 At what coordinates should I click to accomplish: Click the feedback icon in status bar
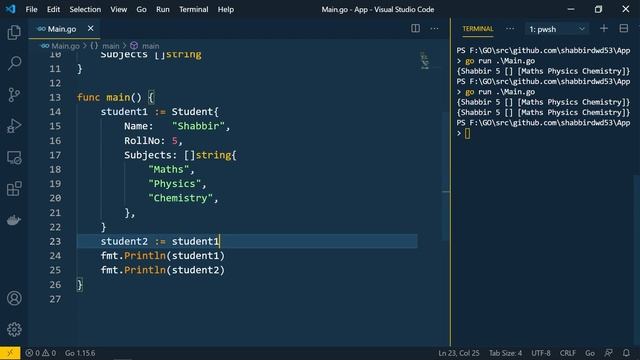pyautogui.click(x=608, y=353)
